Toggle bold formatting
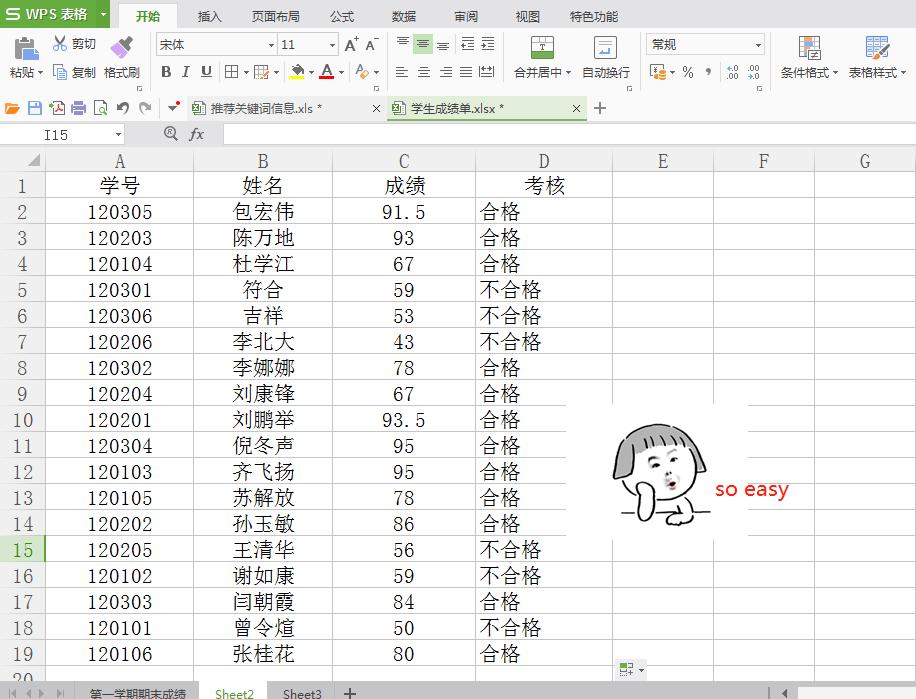This screenshot has width=916, height=699. point(166,72)
